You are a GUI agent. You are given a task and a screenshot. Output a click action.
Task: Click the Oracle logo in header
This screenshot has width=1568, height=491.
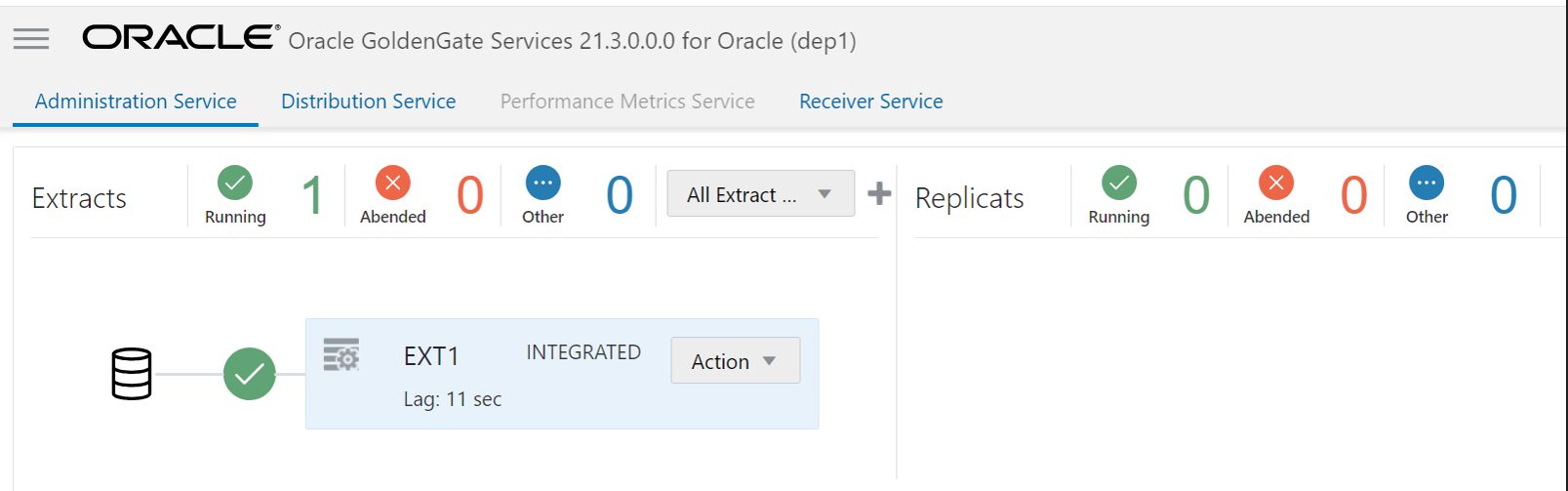pyautogui.click(x=181, y=38)
